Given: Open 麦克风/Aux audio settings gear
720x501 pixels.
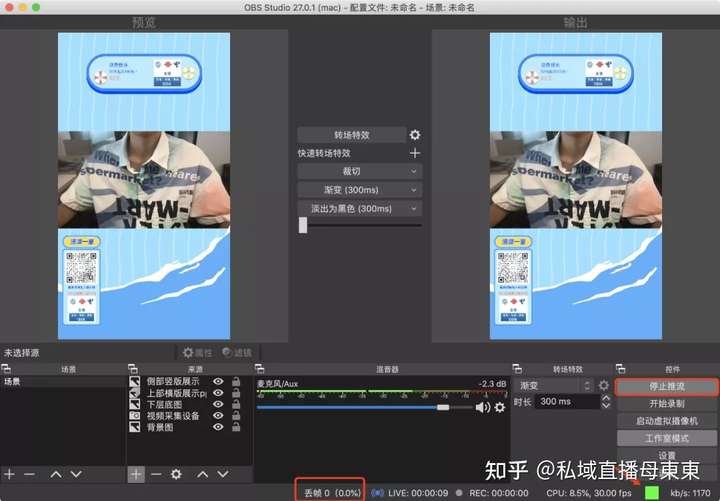Looking at the screenshot, I should pyautogui.click(x=500, y=407).
